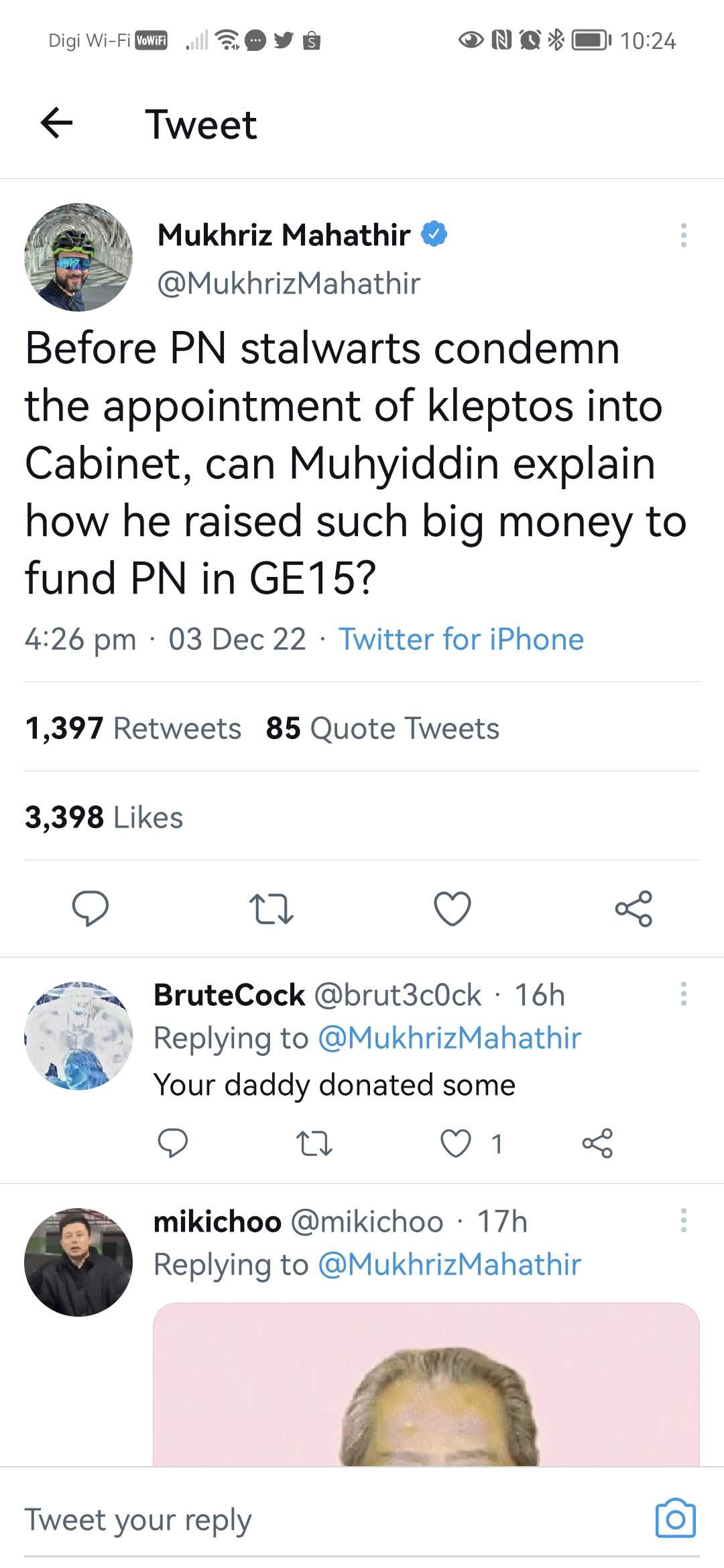Reply to BruteCock's comment
Image resolution: width=724 pixels, height=1568 pixels.
pos(172,1143)
